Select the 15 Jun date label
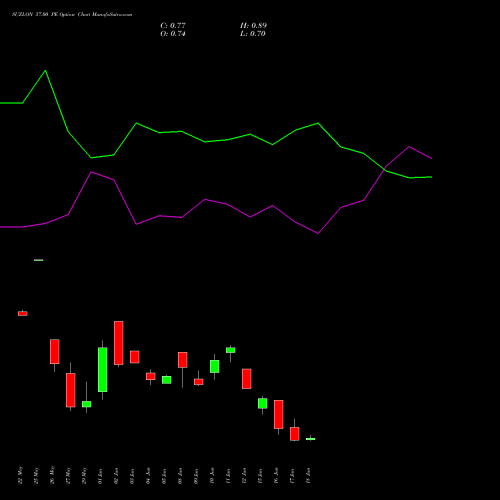Image resolution: width=500 pixels, height=500 pixels. (x=261, y=476)
